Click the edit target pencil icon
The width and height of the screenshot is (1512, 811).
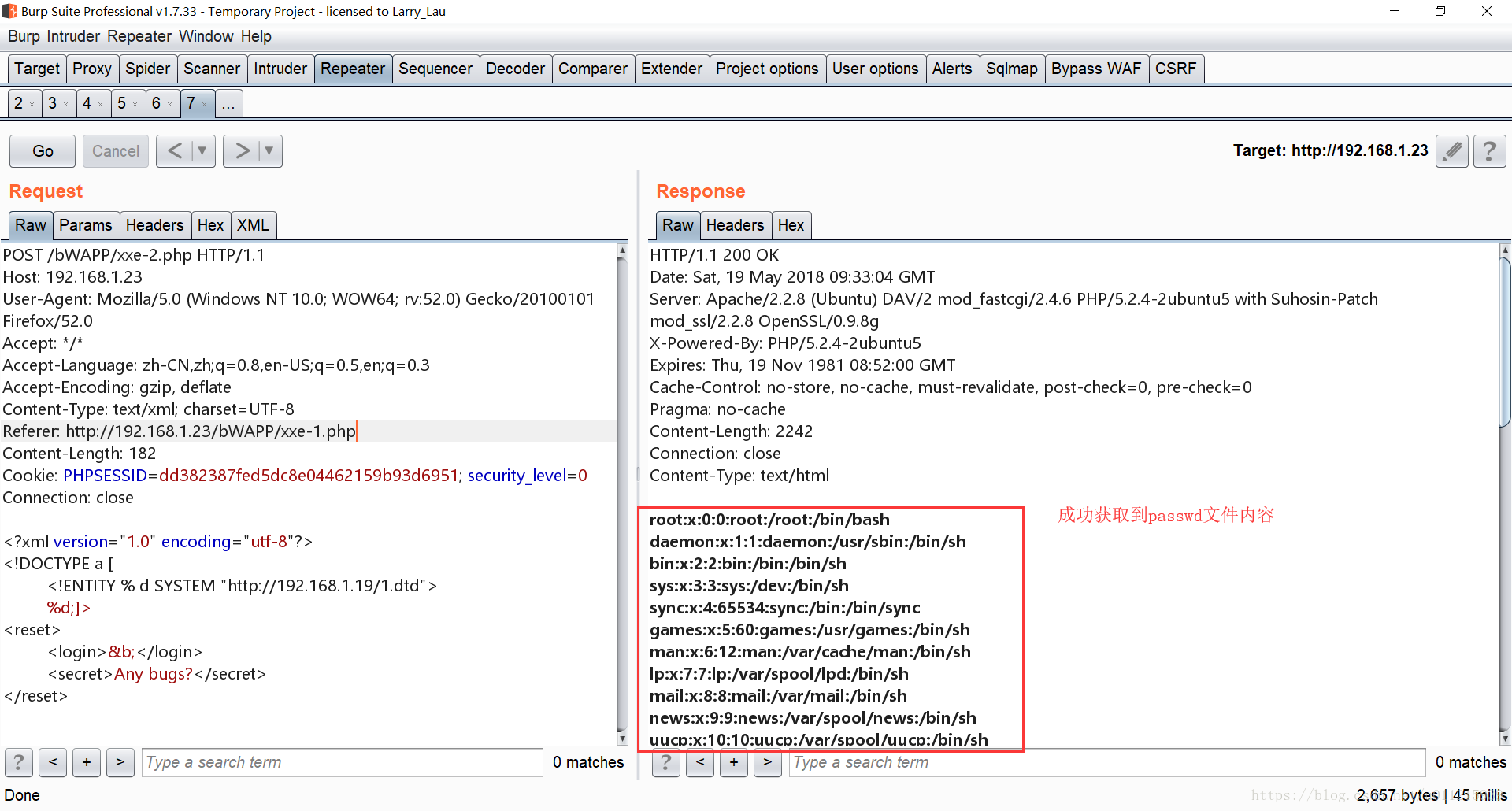[x=1452, y=150]
